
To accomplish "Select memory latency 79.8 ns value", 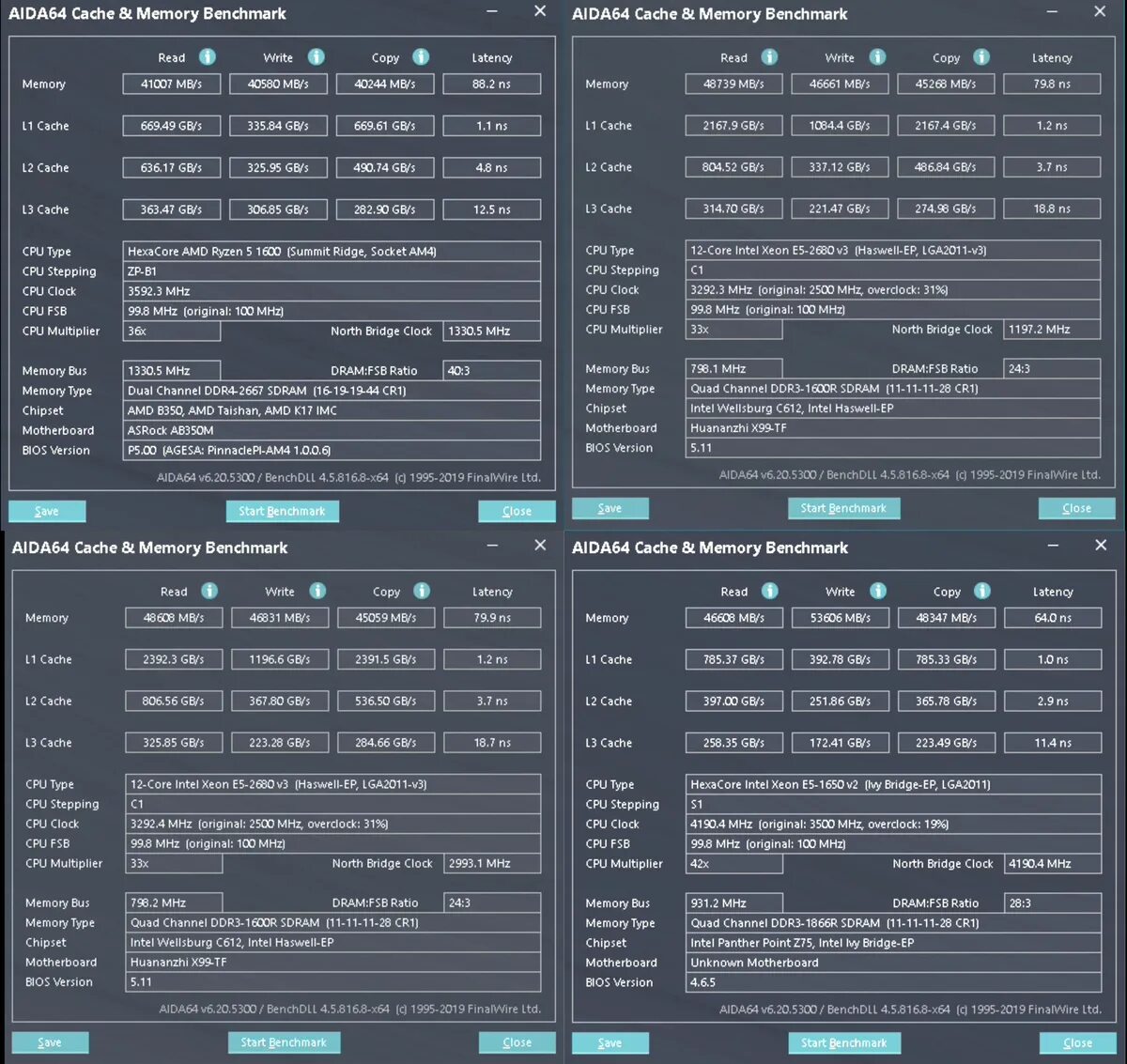I will tap(1052, 84).
